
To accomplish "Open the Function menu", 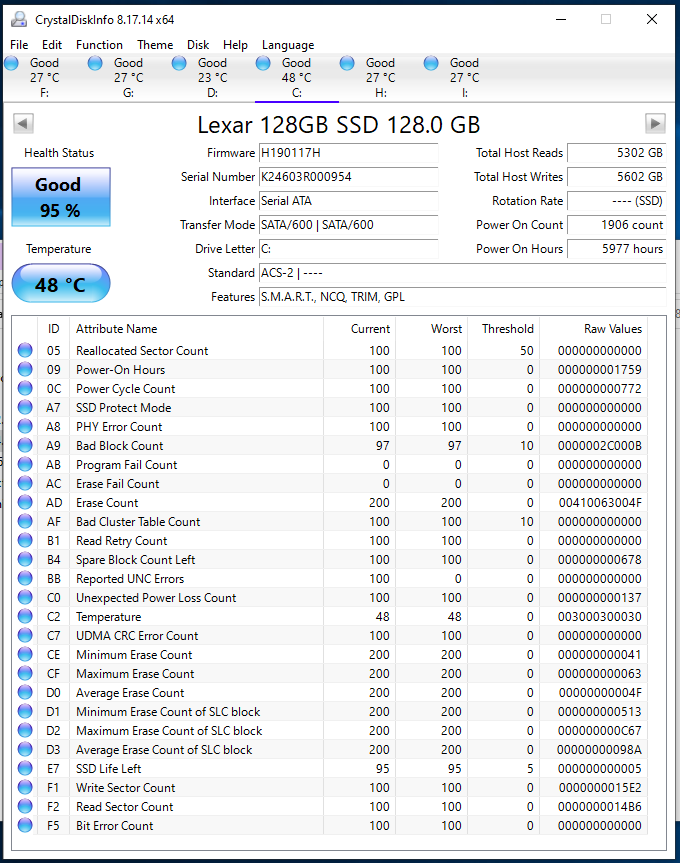I will [99, 45].
